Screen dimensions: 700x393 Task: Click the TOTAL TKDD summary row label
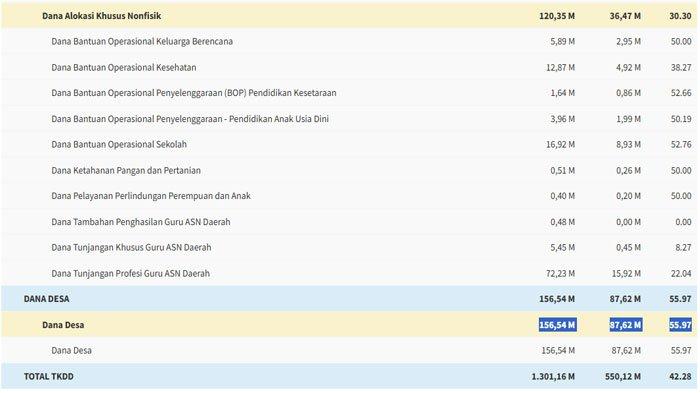(x=49, y=376)
